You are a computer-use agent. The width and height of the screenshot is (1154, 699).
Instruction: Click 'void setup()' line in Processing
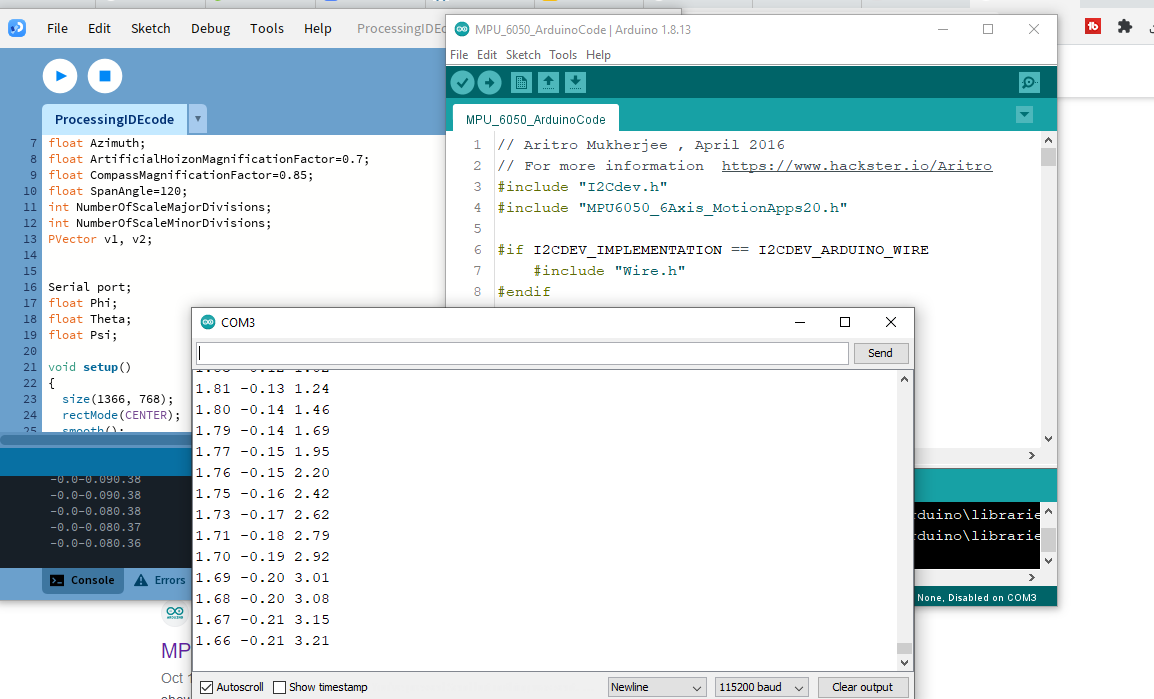pos(90,367)
